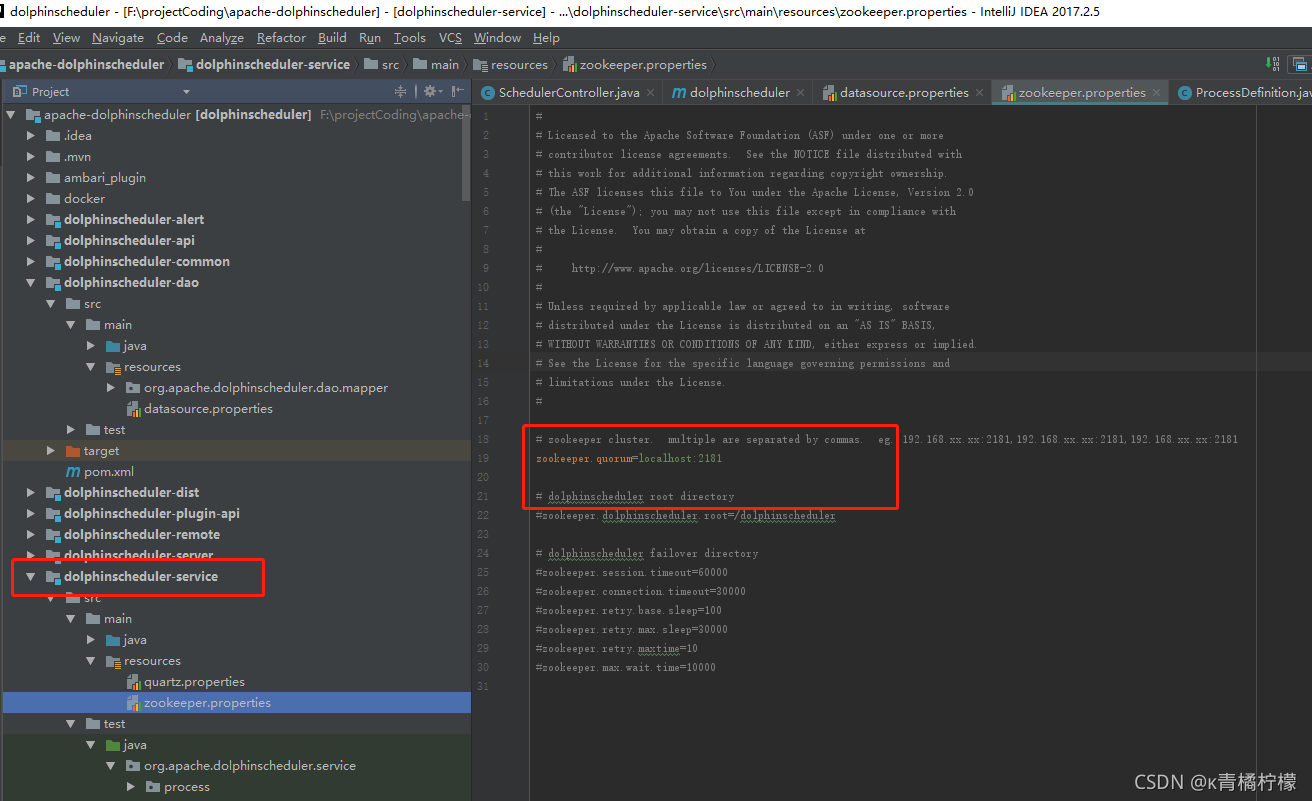Image resolution: width=1312 pixels, height=801 pixels.
Task: Collapse dolphinscheduler-dao module
Action: pos(31,282)
